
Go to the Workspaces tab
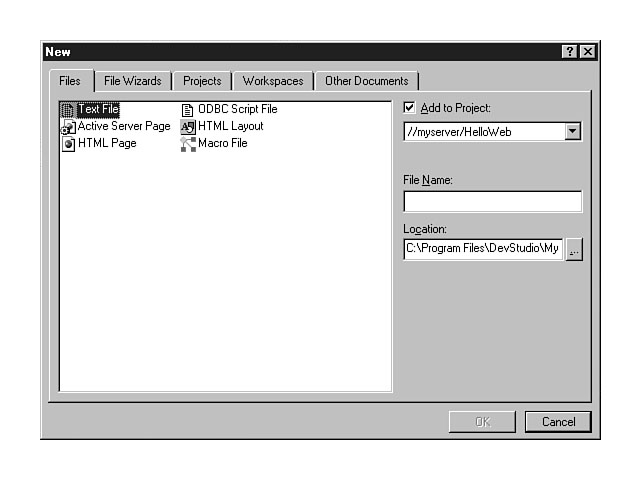coord(273,81)
